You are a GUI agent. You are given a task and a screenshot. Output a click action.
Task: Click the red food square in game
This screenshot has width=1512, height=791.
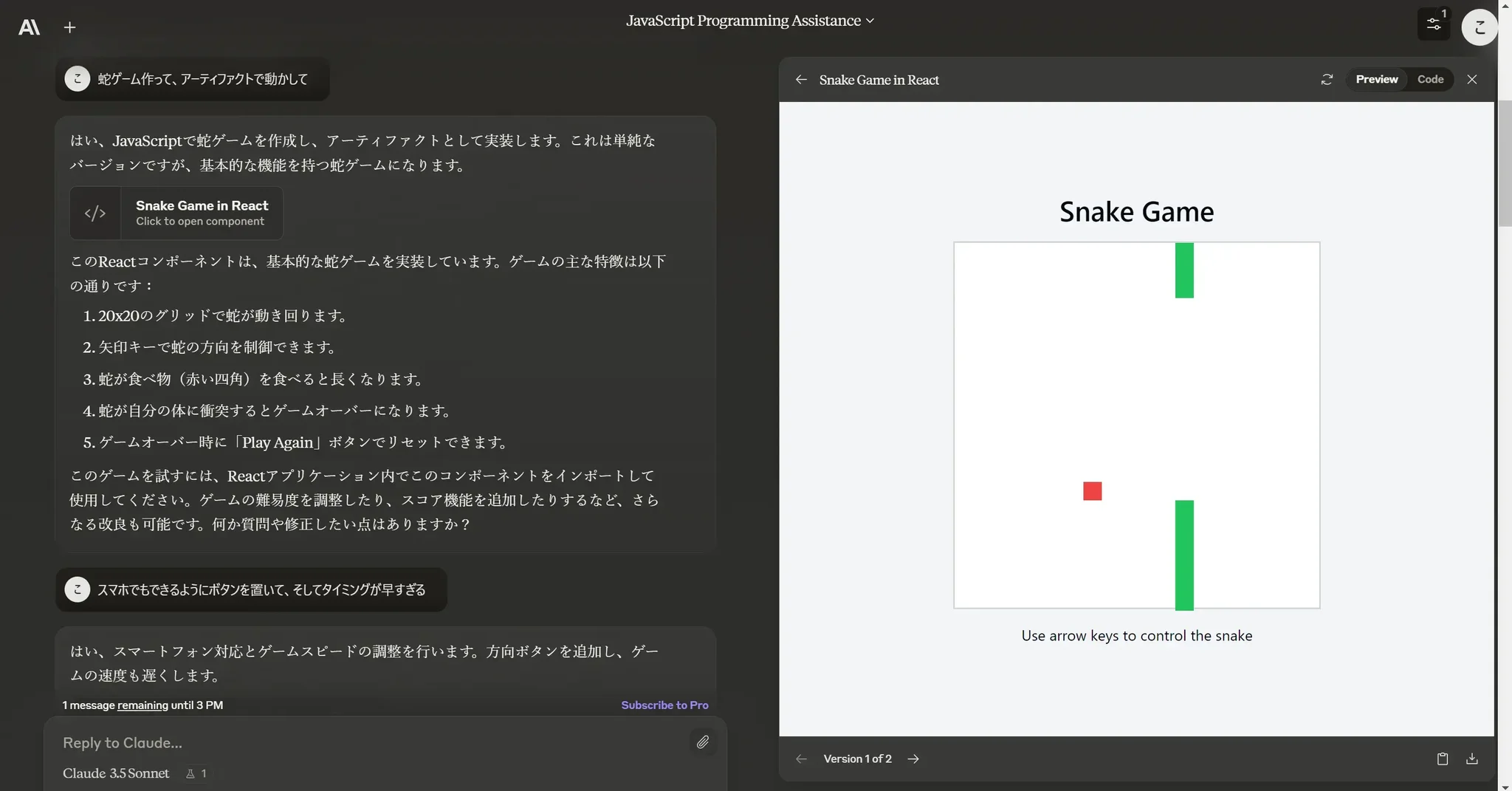[x=1092, y=491]
